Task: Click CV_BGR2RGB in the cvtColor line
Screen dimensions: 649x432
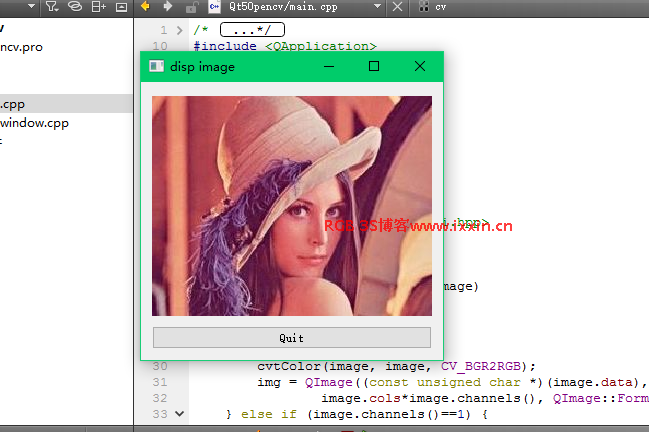Action: (481, 366)
